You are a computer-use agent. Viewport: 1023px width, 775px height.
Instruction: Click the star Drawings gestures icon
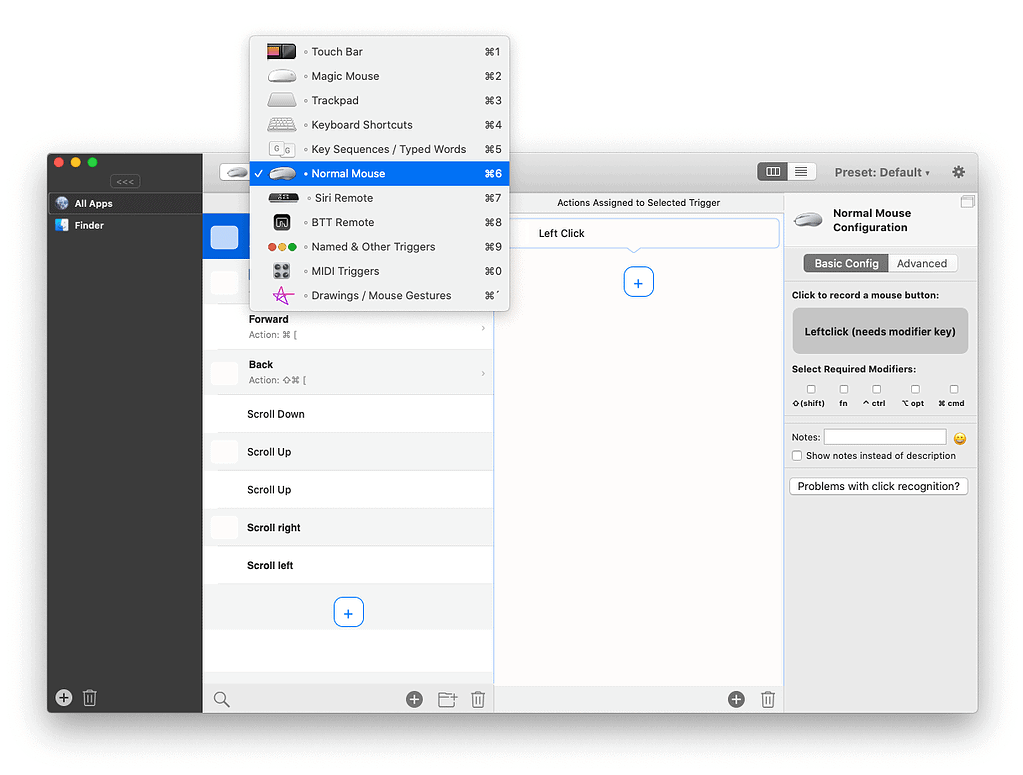(x=282, y=296)
